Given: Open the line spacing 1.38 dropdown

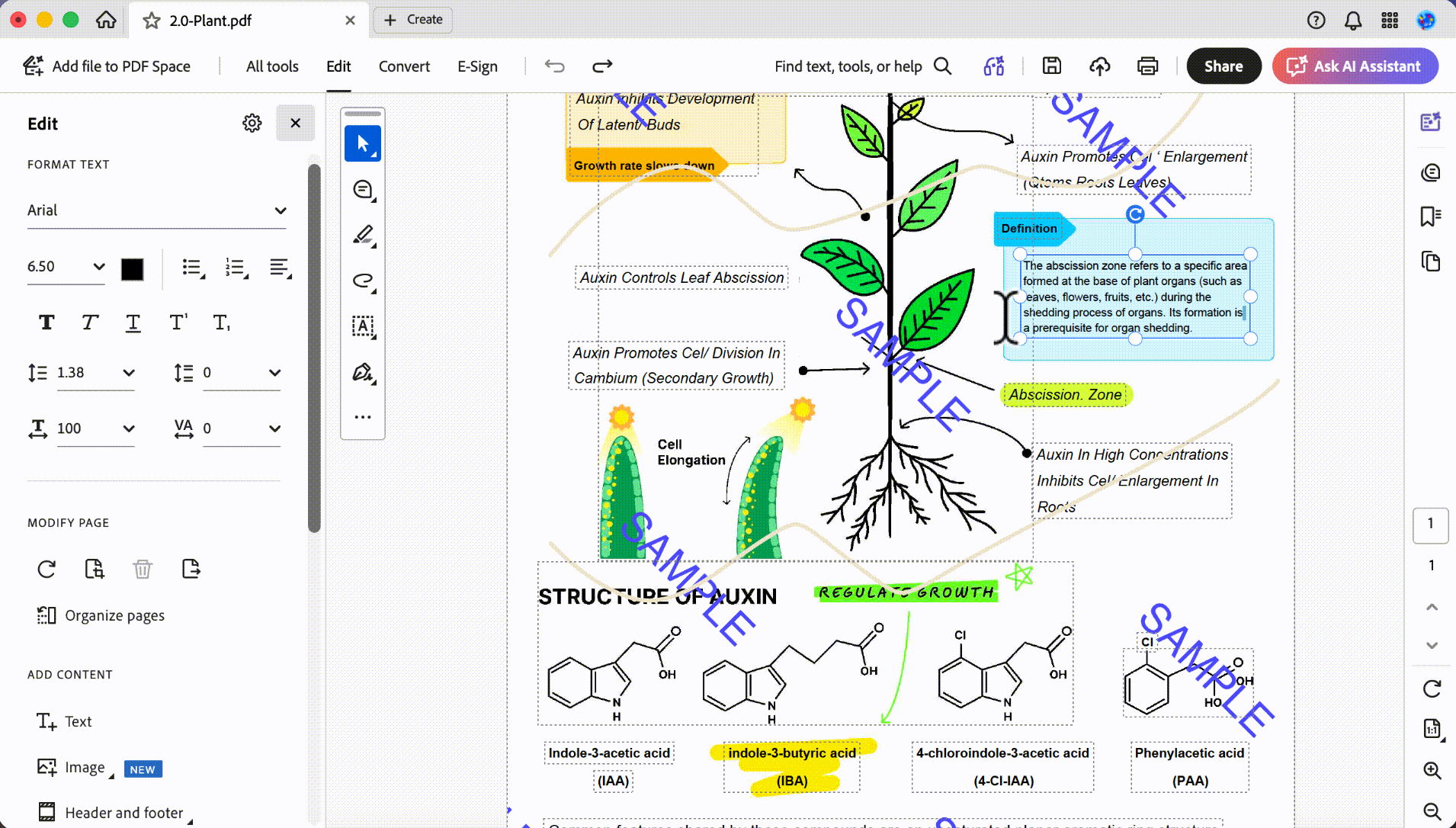Looking at the screenshot, I should click(95, 373).
